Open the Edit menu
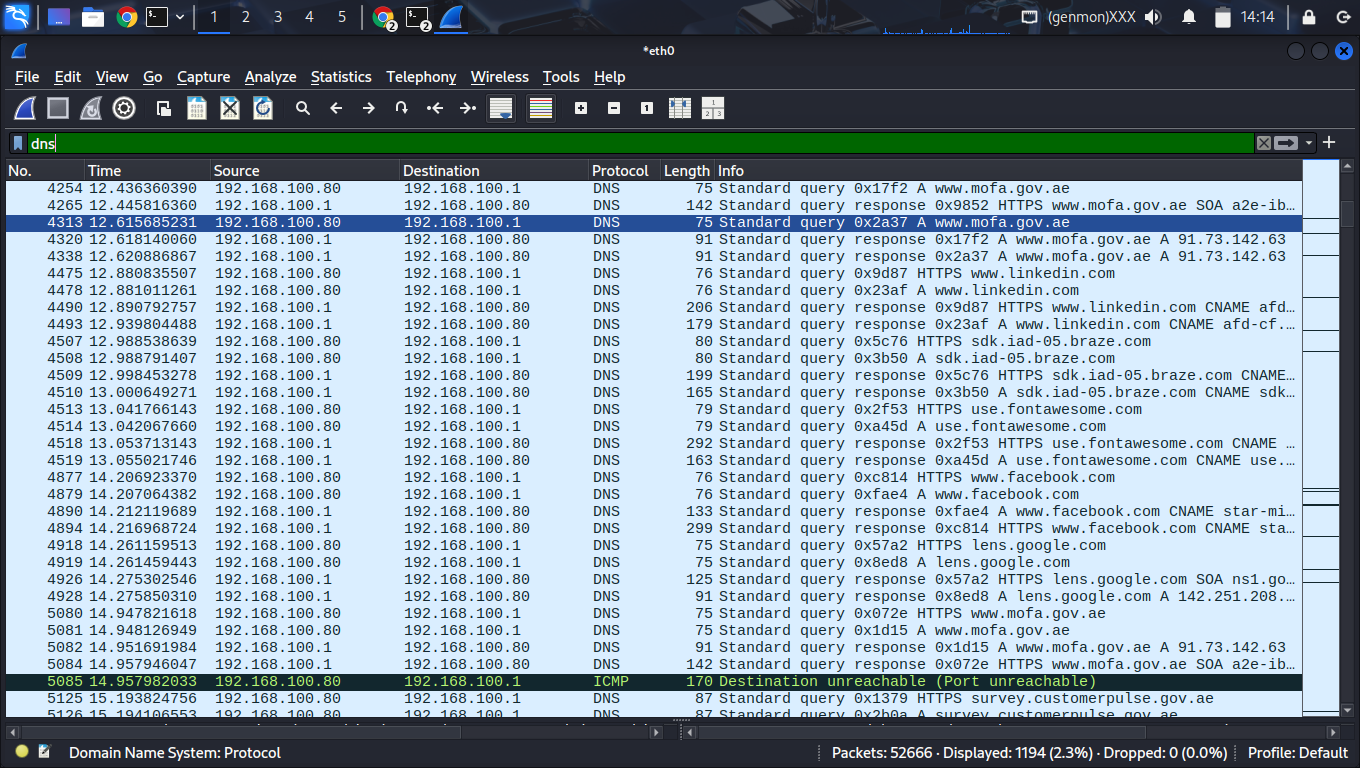 pos(68,77)
